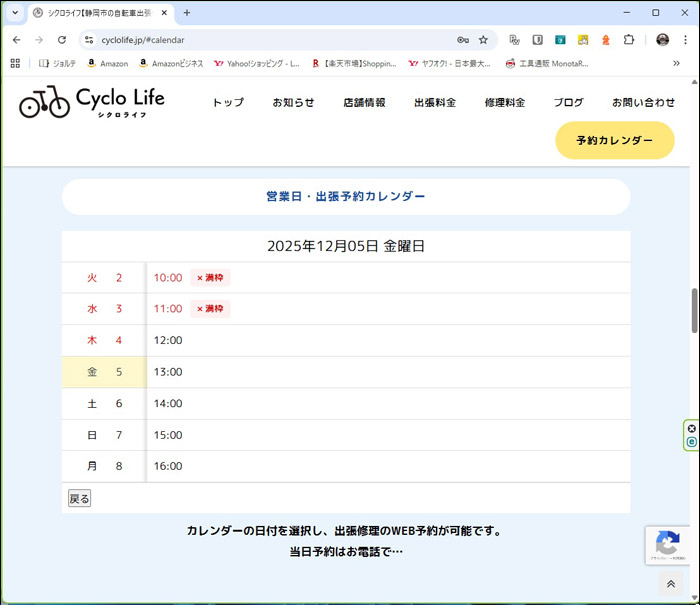Bookmark this page with the star icon
This screenshot has height=605, width=700.
click(483, 40)
